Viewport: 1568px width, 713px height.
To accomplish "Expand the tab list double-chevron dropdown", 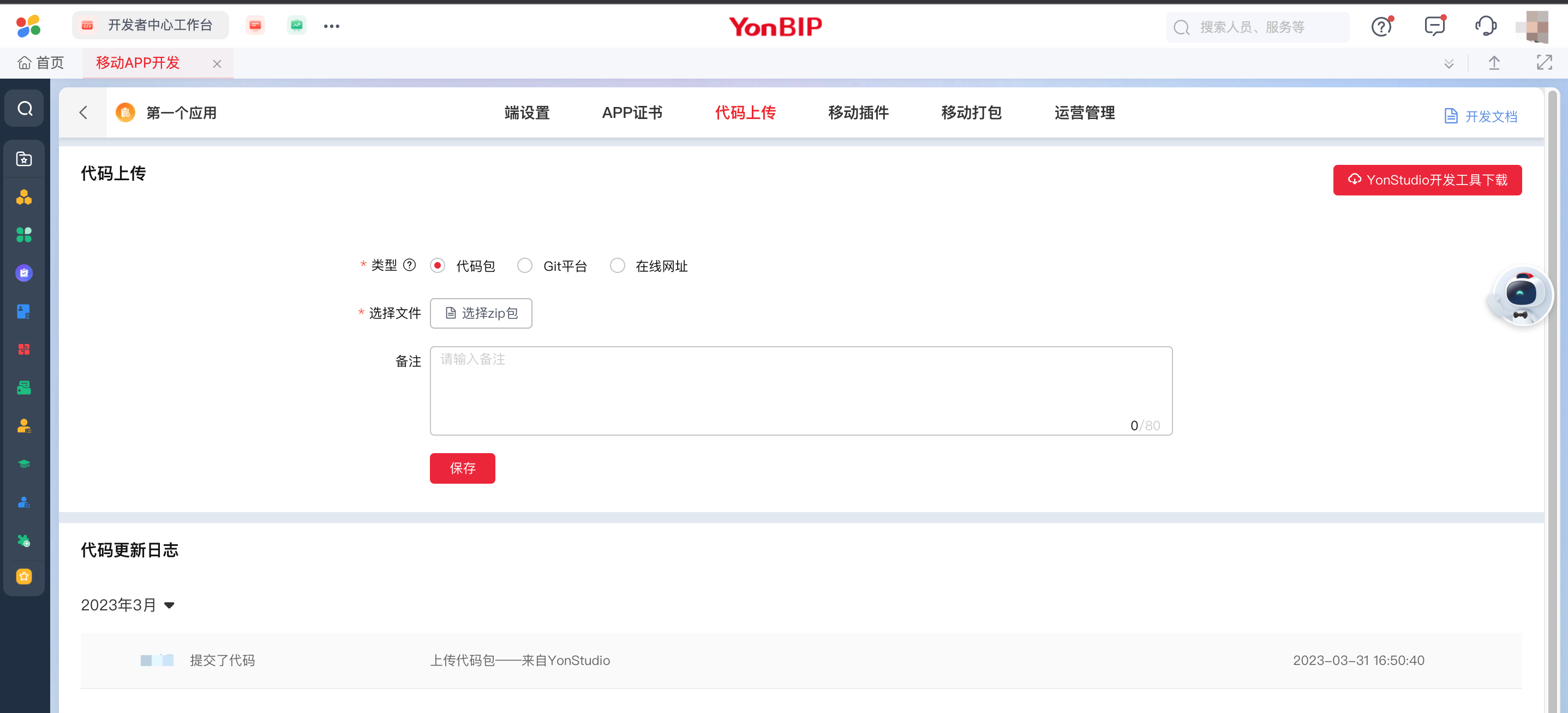I will click(x=1449, y=64).
